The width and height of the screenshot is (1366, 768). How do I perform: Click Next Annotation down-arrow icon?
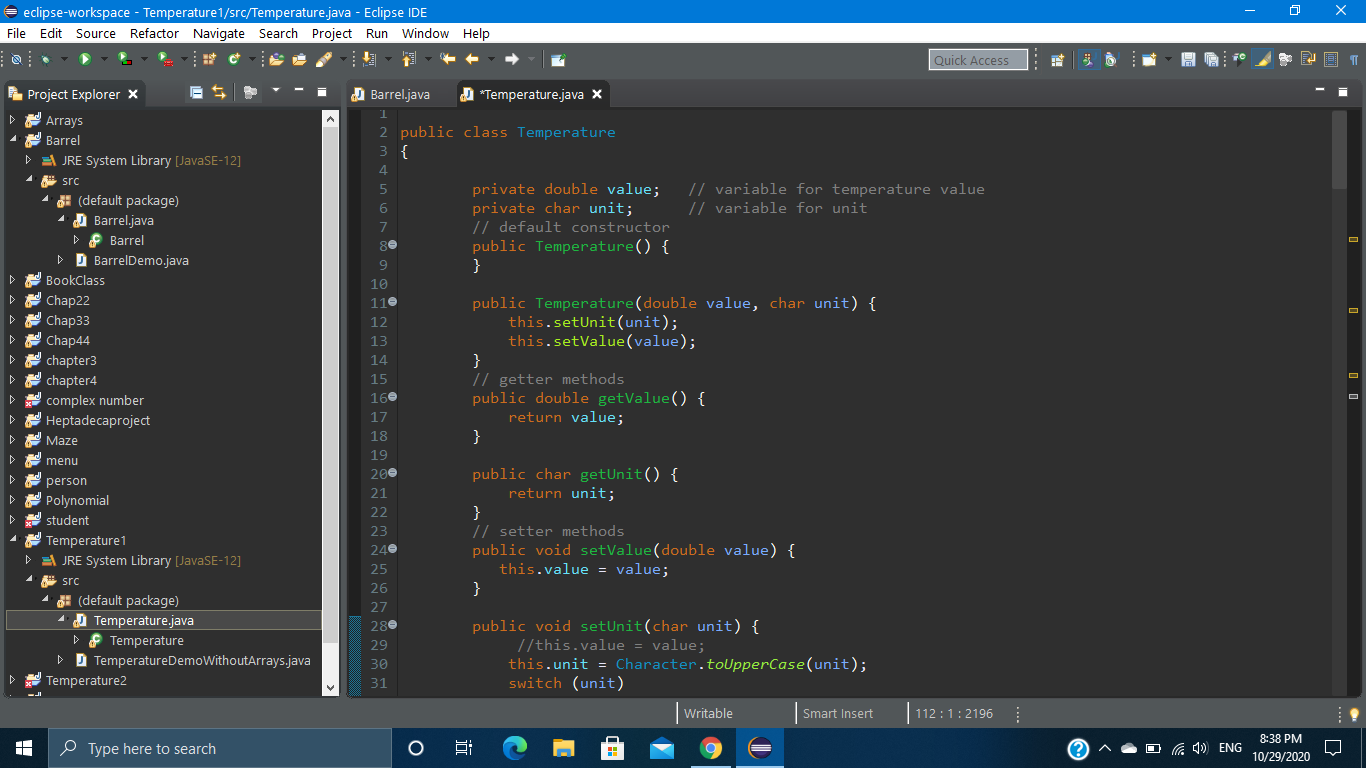click(368, 59)
